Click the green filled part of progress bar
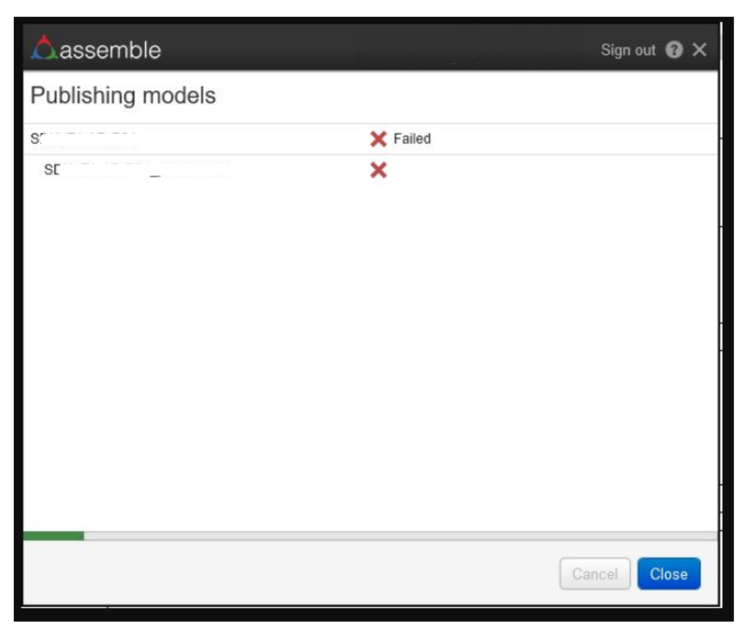Image resolution: width=751 pixels, height=639 pixels. [53, 536]
